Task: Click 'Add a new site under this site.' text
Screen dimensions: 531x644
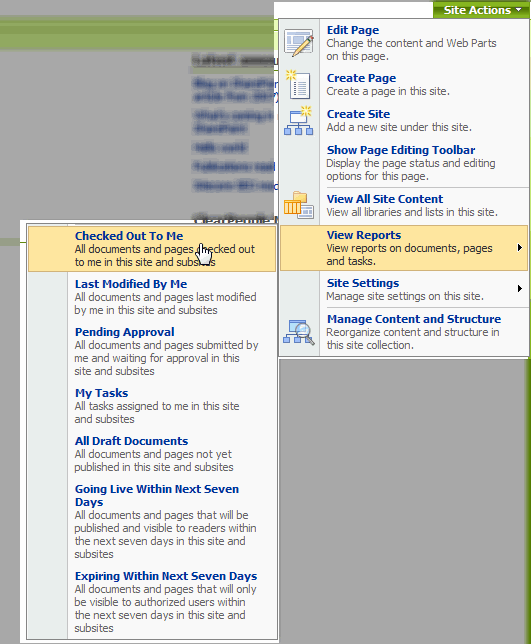Action: (x=399, y=127)
